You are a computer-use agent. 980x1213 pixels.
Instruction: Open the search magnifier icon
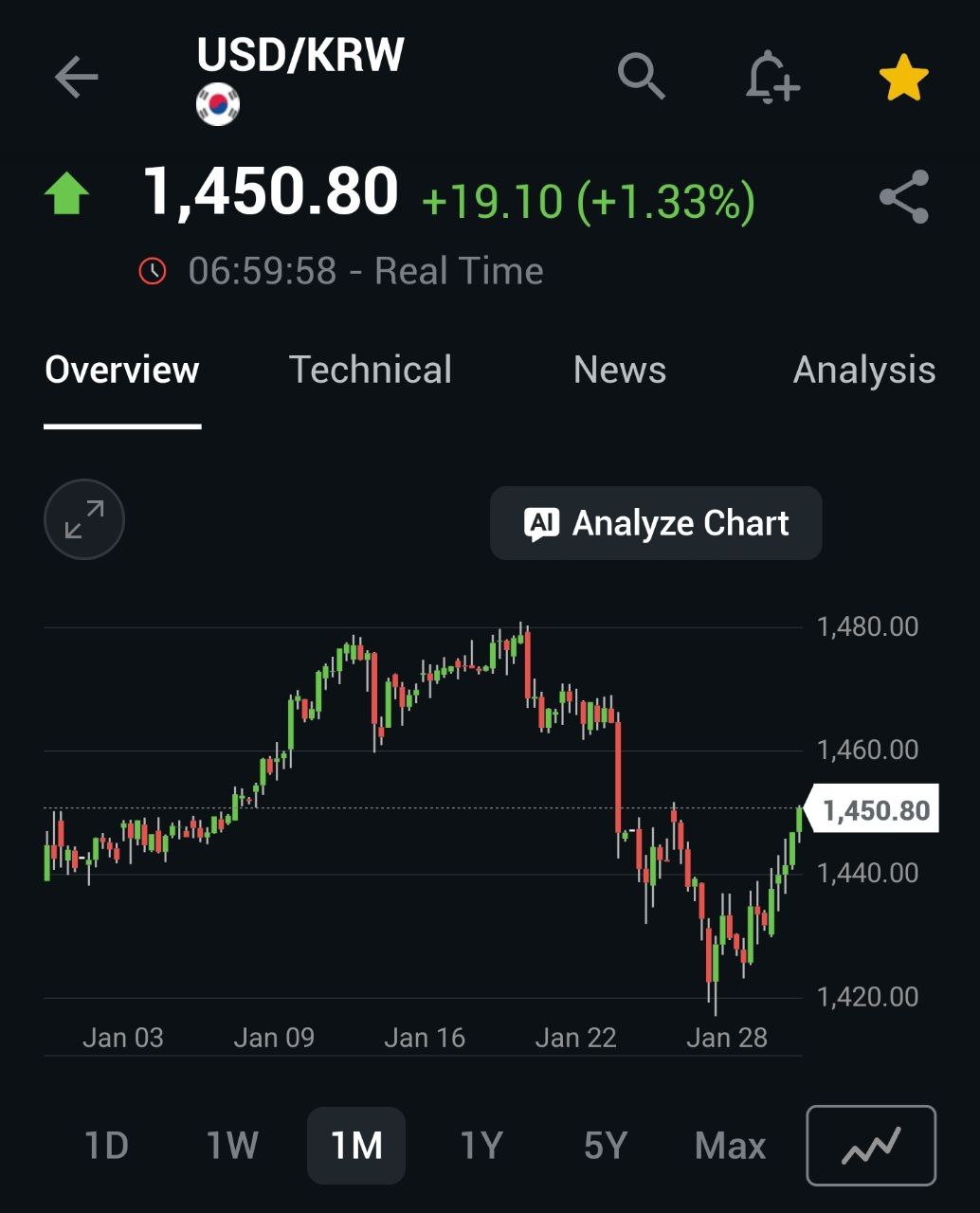click(x=642, y=77)
